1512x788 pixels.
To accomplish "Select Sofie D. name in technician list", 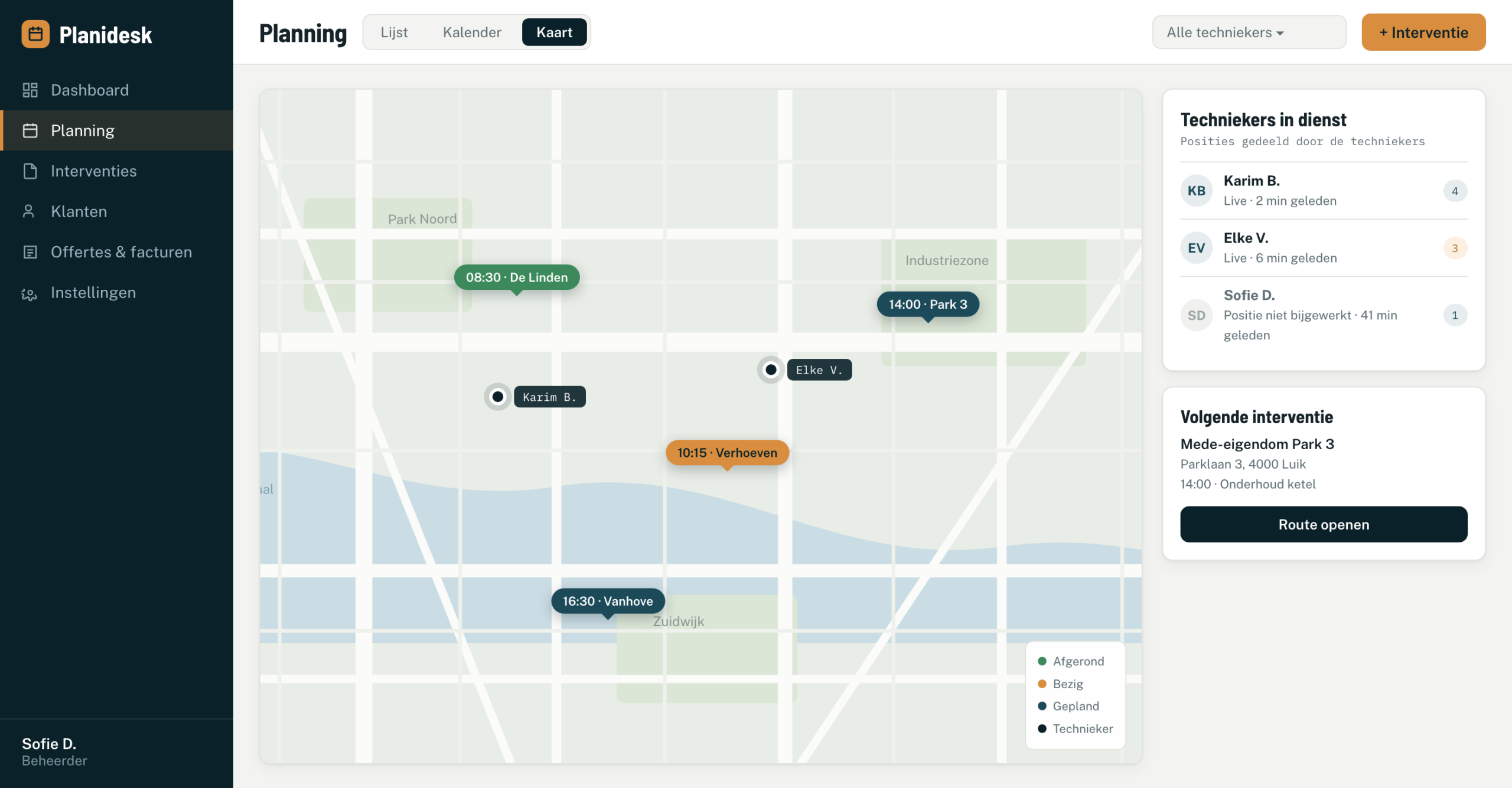I will coord(1249,295).
